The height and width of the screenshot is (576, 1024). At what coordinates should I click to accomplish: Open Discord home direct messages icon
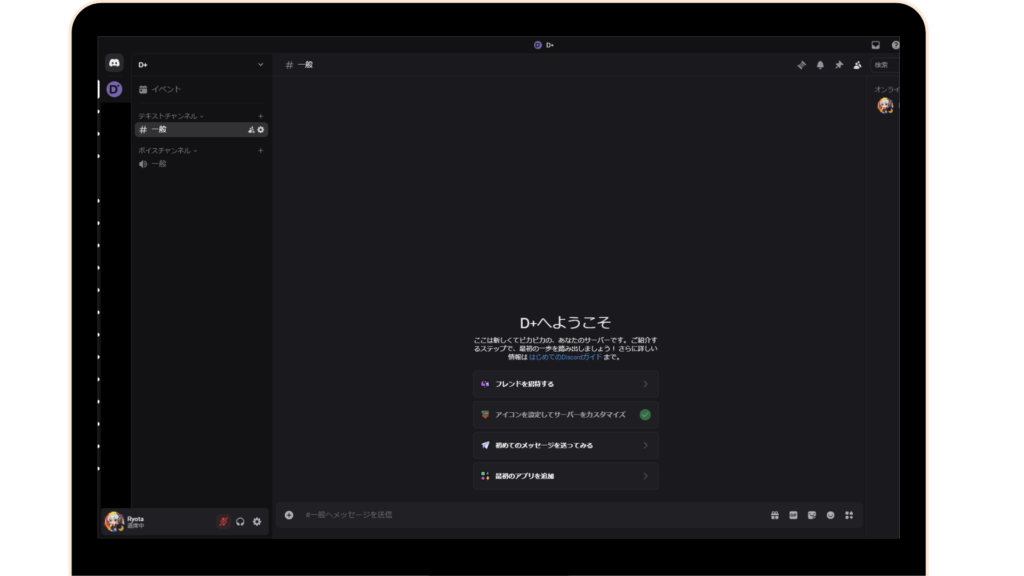point(114,63)
